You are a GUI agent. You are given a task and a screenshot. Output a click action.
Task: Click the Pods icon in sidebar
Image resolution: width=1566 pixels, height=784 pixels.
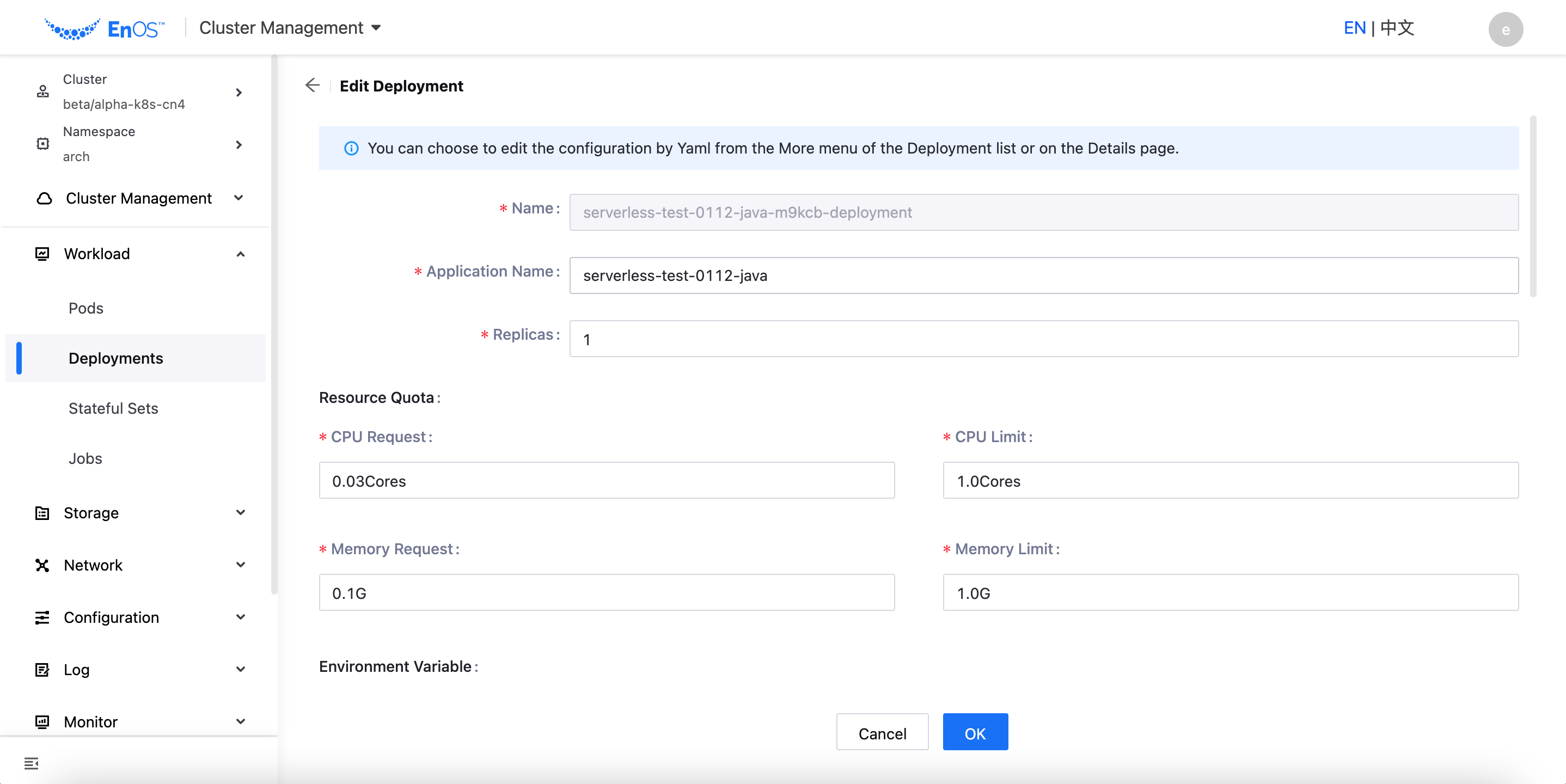pyautogui.click(x=86, y=307)
